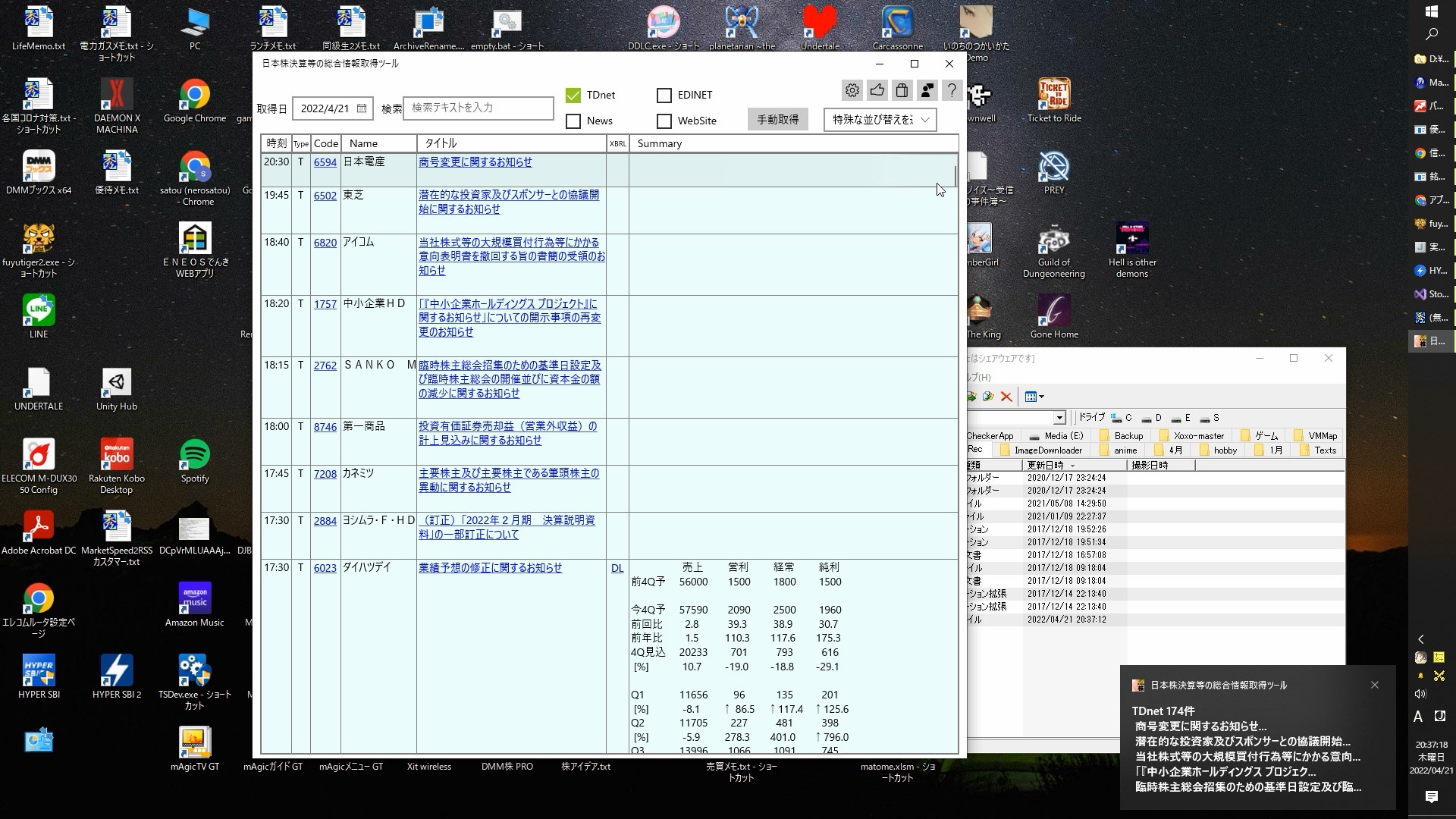Open the view mode dropdown arrow
The height and width of the screenshot is (819, 1456).
pyautogui.click(x=1042, y=397)
